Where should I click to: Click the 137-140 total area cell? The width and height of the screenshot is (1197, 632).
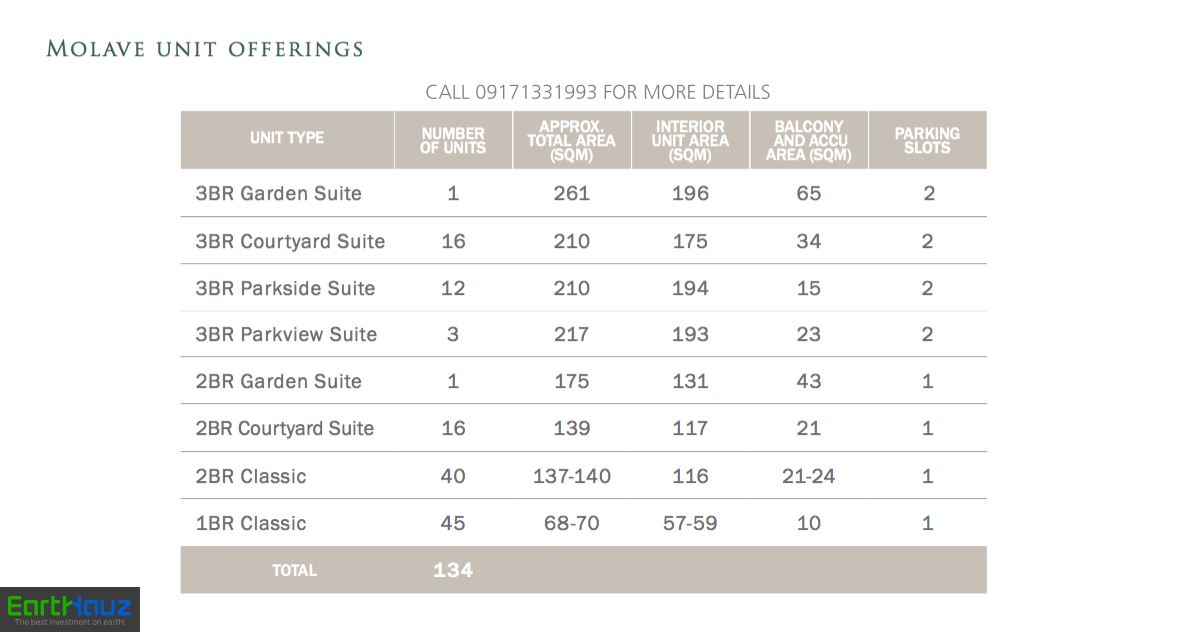(572, 477)
